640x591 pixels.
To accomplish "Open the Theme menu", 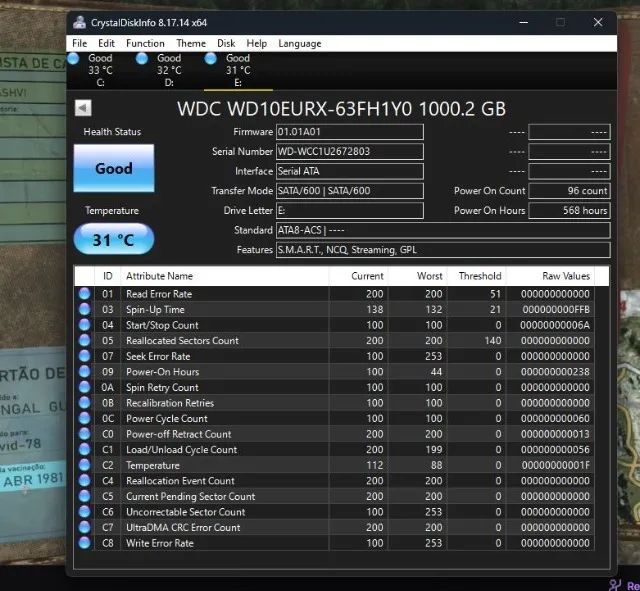I will click(191, 43).
